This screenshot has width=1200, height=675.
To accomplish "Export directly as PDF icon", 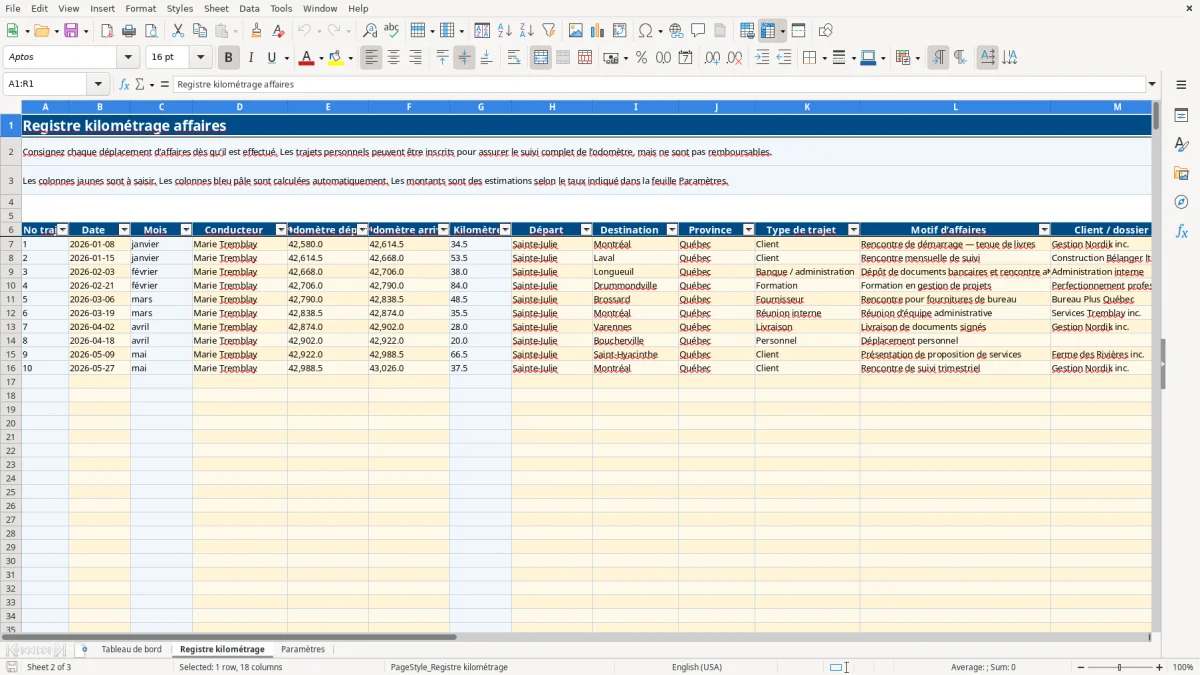I will tap(107, 31).
